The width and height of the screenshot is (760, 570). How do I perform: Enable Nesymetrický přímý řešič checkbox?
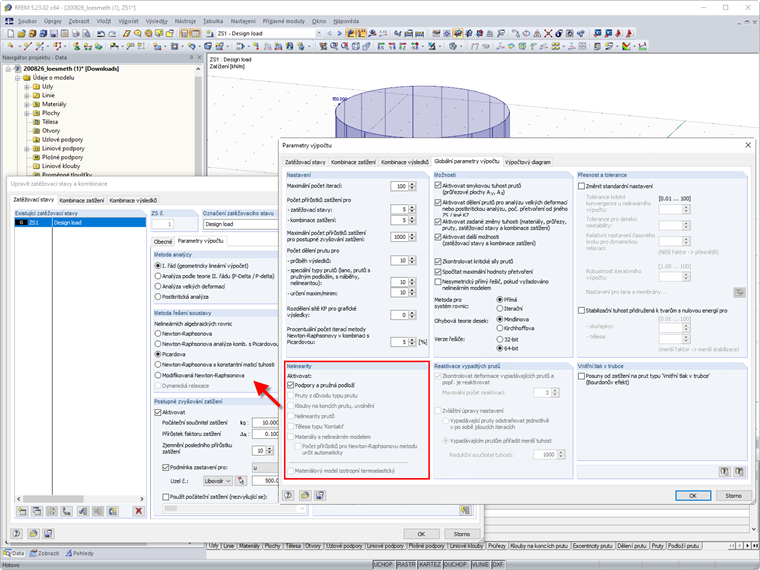tap(438, 282)
